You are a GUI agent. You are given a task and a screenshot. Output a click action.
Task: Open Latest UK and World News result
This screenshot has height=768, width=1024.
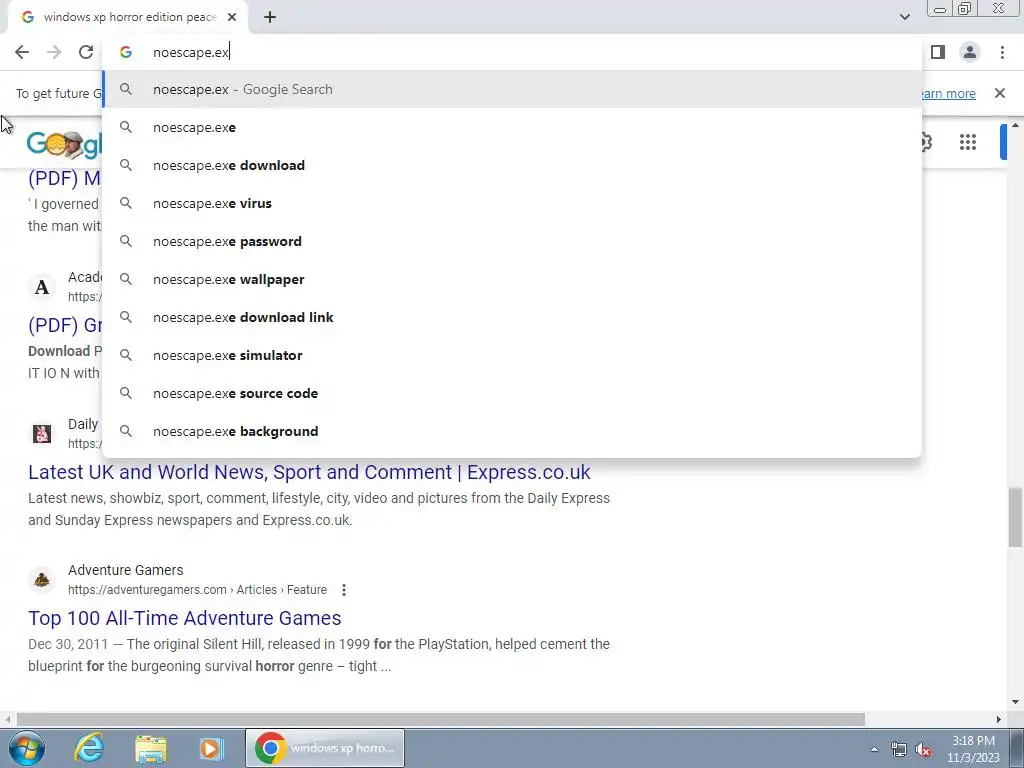pyautogui.click(x=309, y=472)
